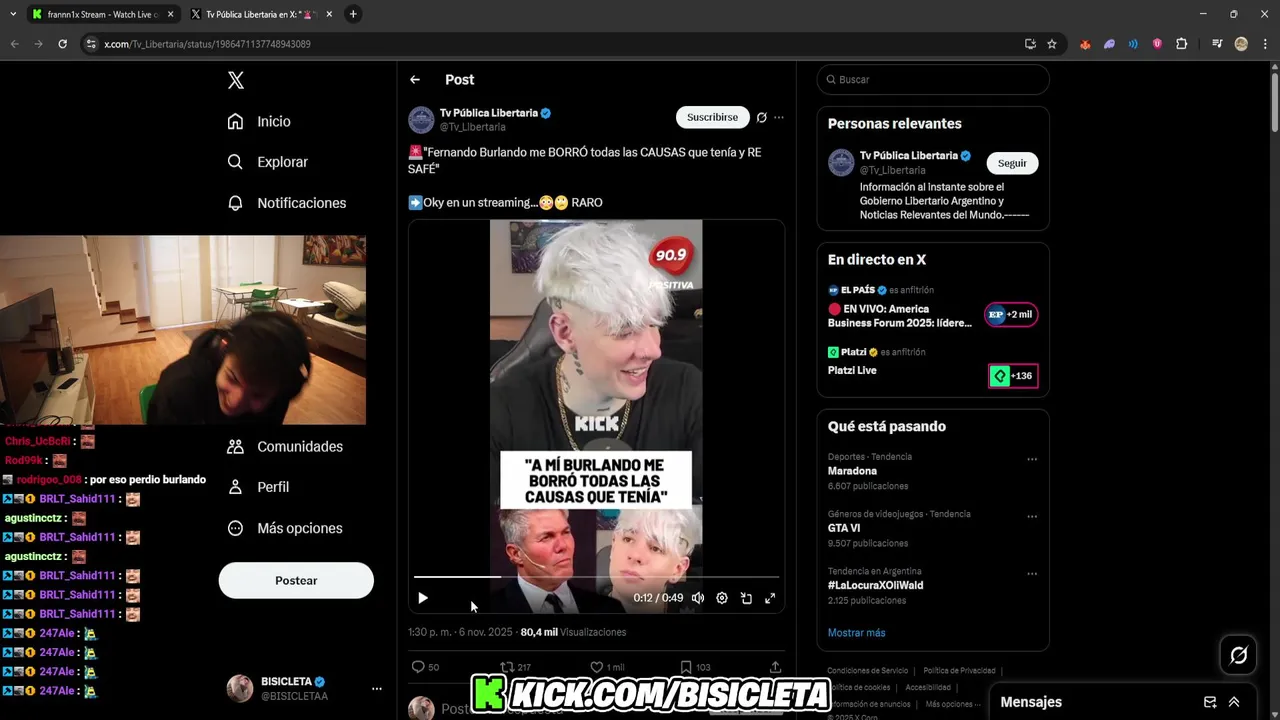Expand Más opciones menu
This screenshot has height=720, width=1280.
coord(285,528)
